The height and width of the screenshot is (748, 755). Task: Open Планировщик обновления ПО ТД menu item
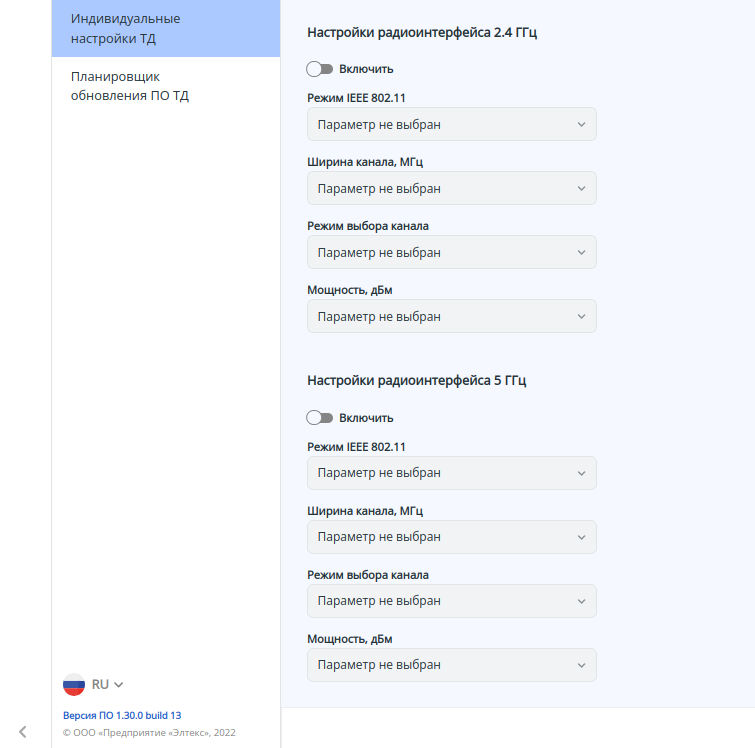tap(165, 86)
